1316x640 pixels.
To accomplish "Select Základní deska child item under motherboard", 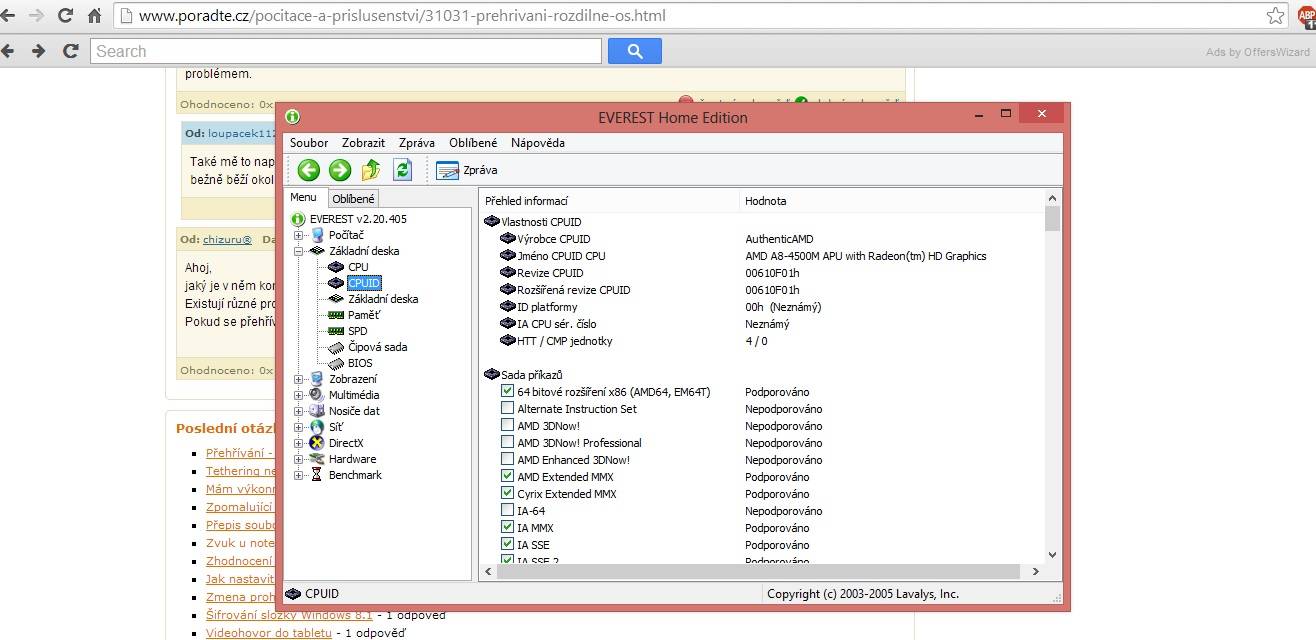I will click(383, 299).
